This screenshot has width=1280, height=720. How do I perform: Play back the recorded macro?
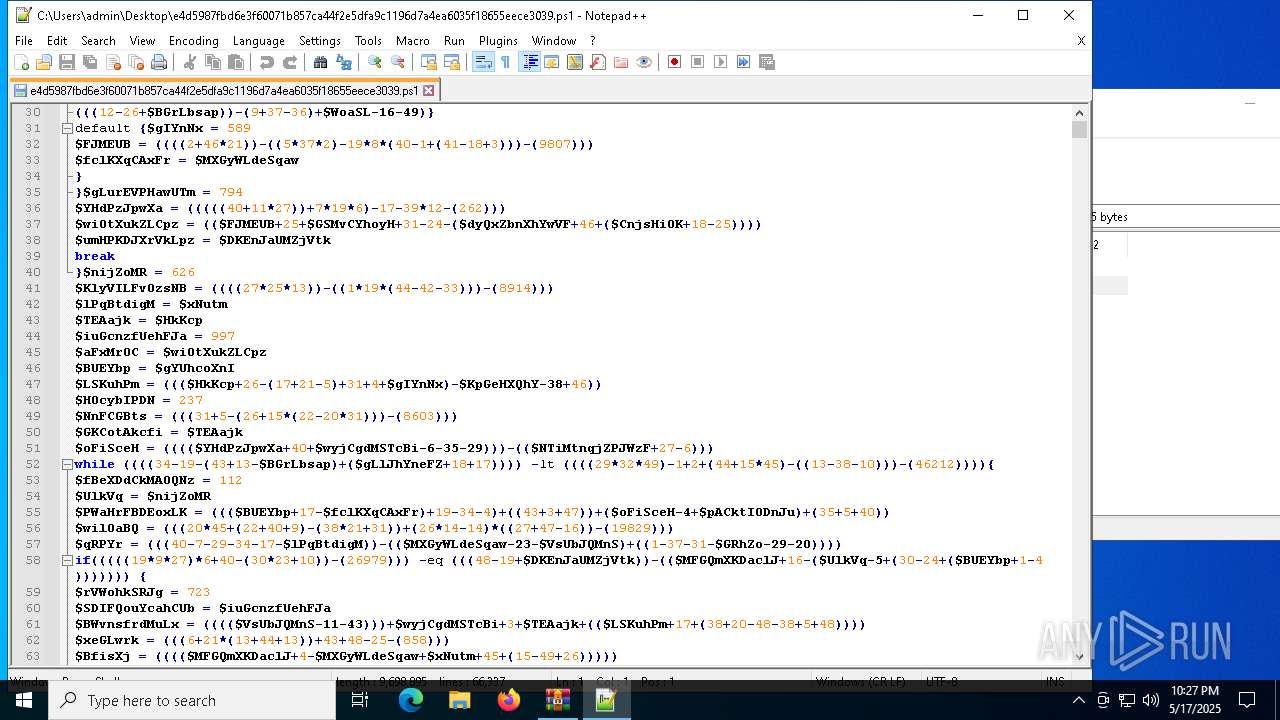pyautogui.click(x=721, y=62)
